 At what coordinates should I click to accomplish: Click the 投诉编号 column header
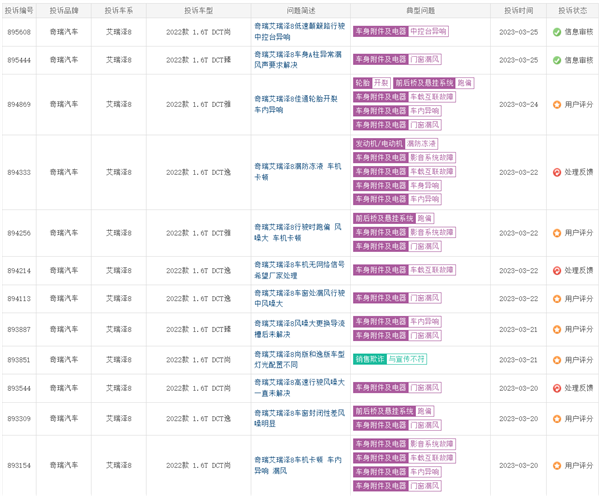(19, 11)
